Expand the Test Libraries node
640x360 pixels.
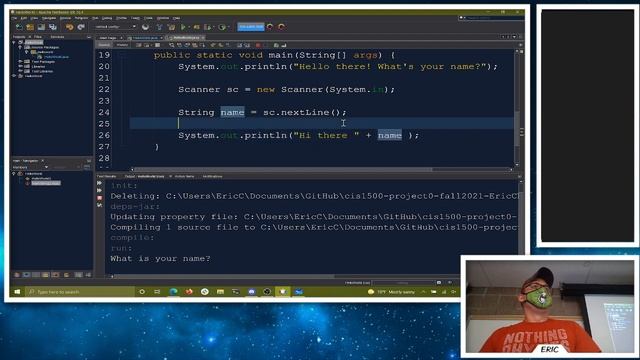tap(20, 71)
